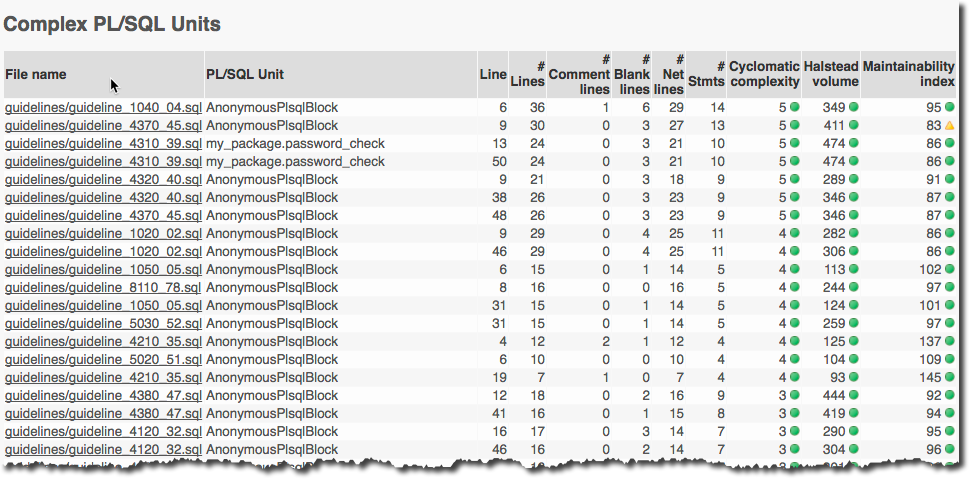Screen dimensions: 969x479
Task: Click the yellow warning triangle beside maintainability 83
Action: (x=949, y=126)
